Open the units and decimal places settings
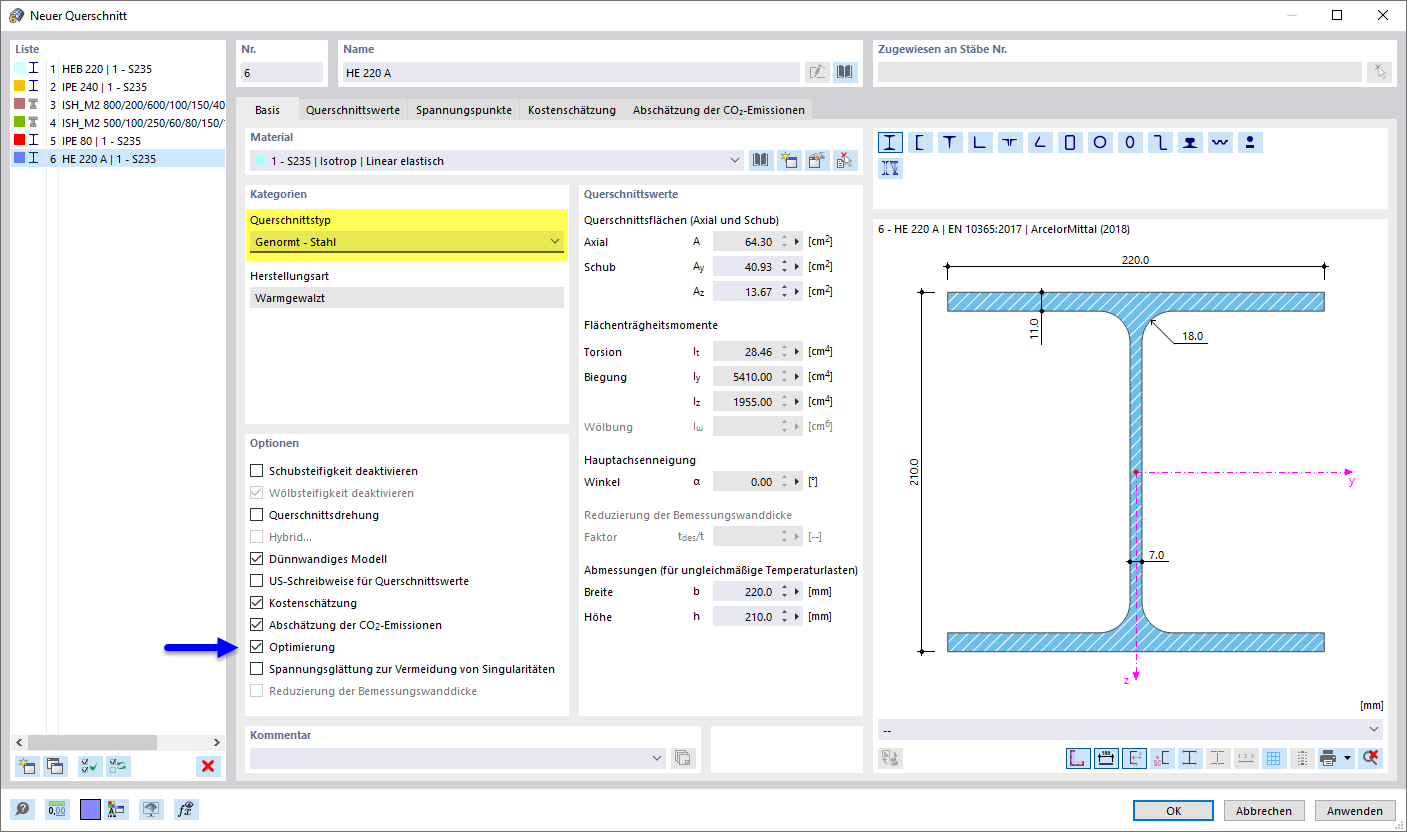Screen dimensions: 1407x832 pyautogui.click(x=57, y=810)
